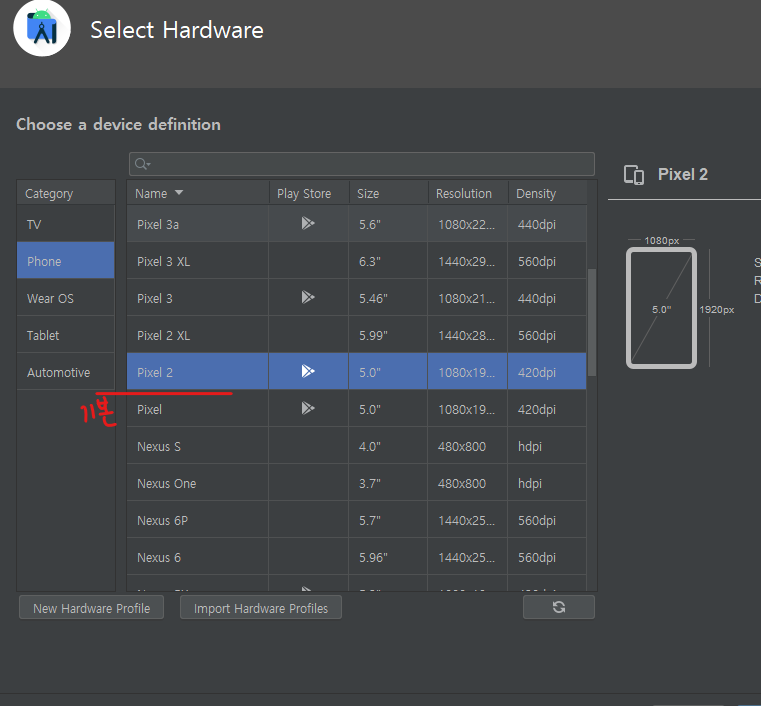Click the device list vertical scrollbar

coord(592,322)
